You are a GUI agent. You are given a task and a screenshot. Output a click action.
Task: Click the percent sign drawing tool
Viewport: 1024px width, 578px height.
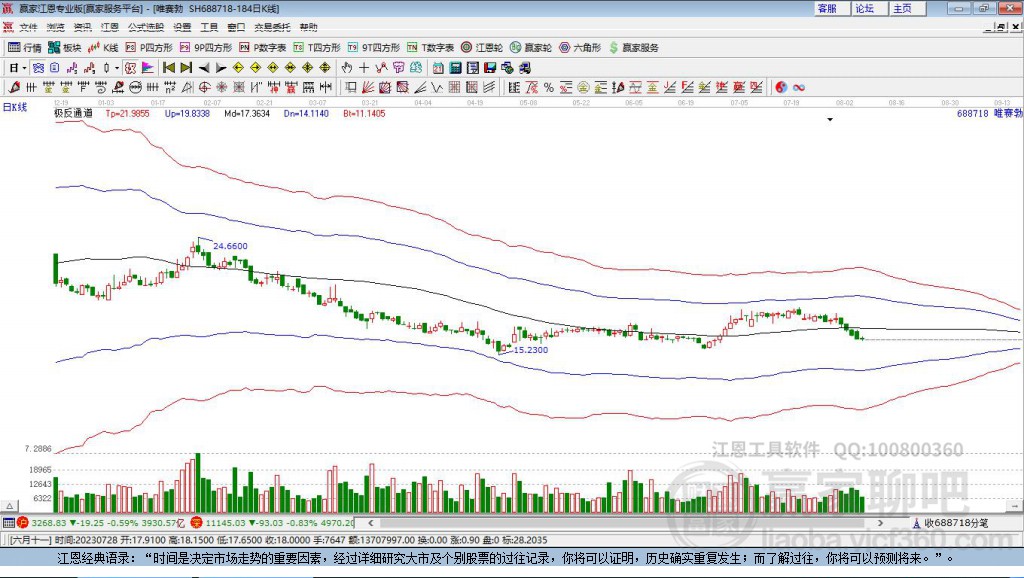[x=548, y=87]
